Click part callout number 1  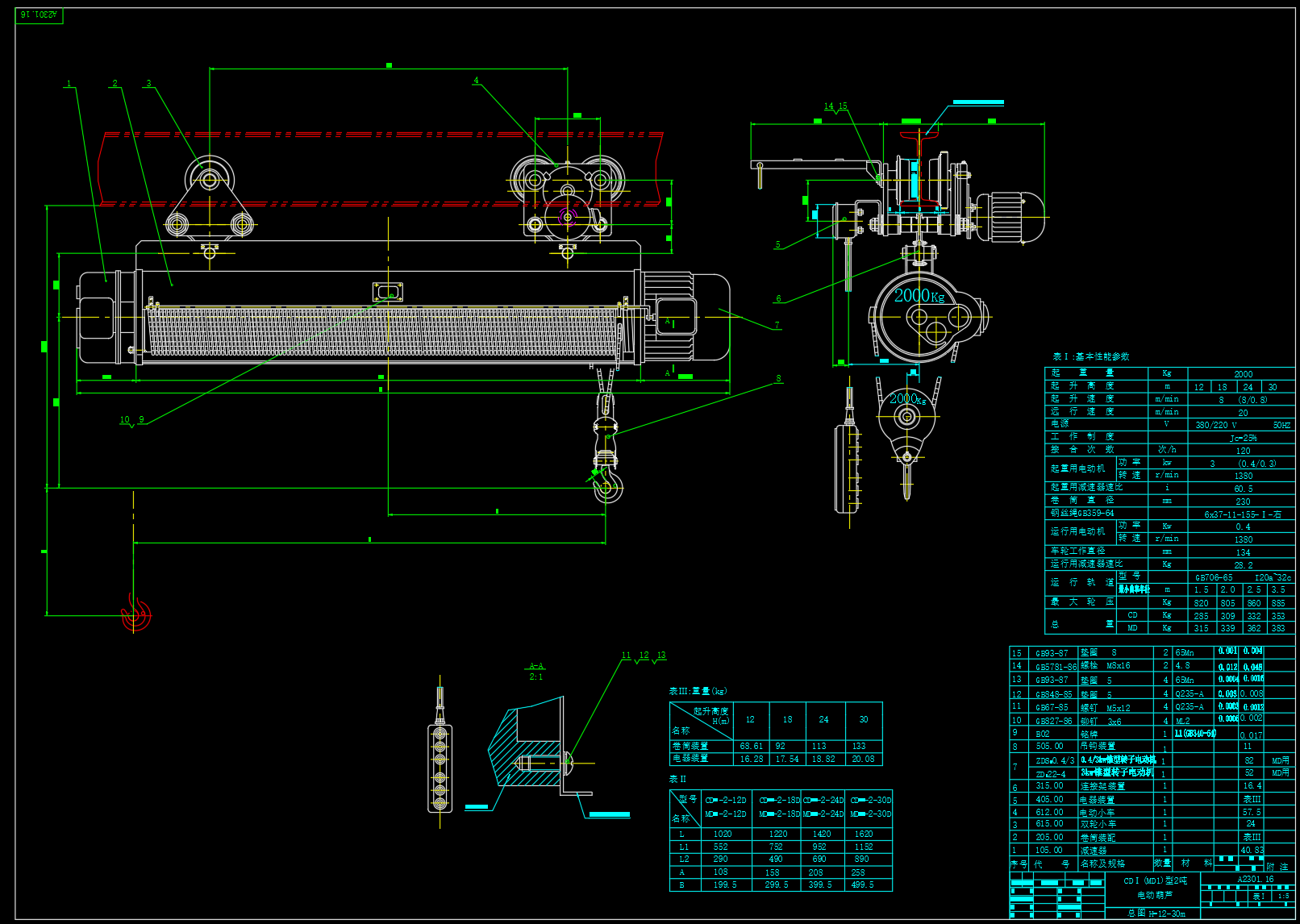coord(69,84)
